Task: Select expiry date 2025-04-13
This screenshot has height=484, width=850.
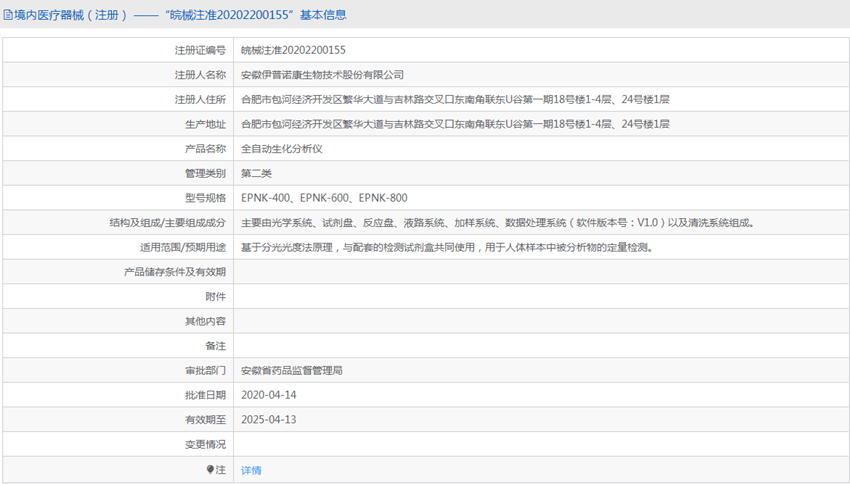Action: (269, 420)
